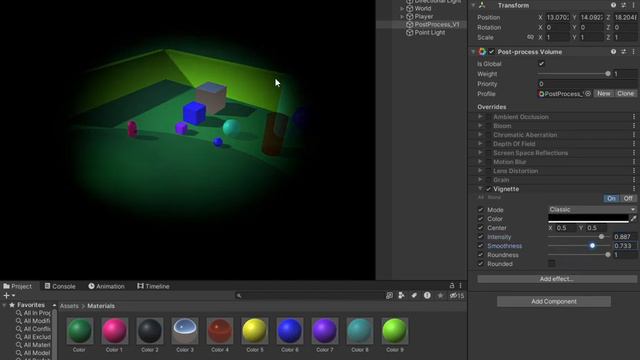Image resolution: width=640 pixels, height=360 pixels.
Task: Toggle the Center override checkbox
Action: tap(480, 228)
